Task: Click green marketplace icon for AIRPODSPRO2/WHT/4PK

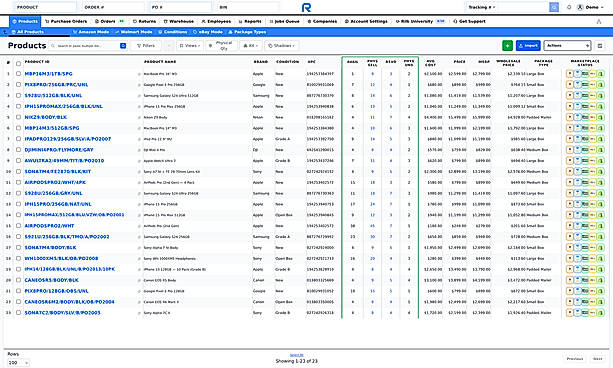Action: 600,182
